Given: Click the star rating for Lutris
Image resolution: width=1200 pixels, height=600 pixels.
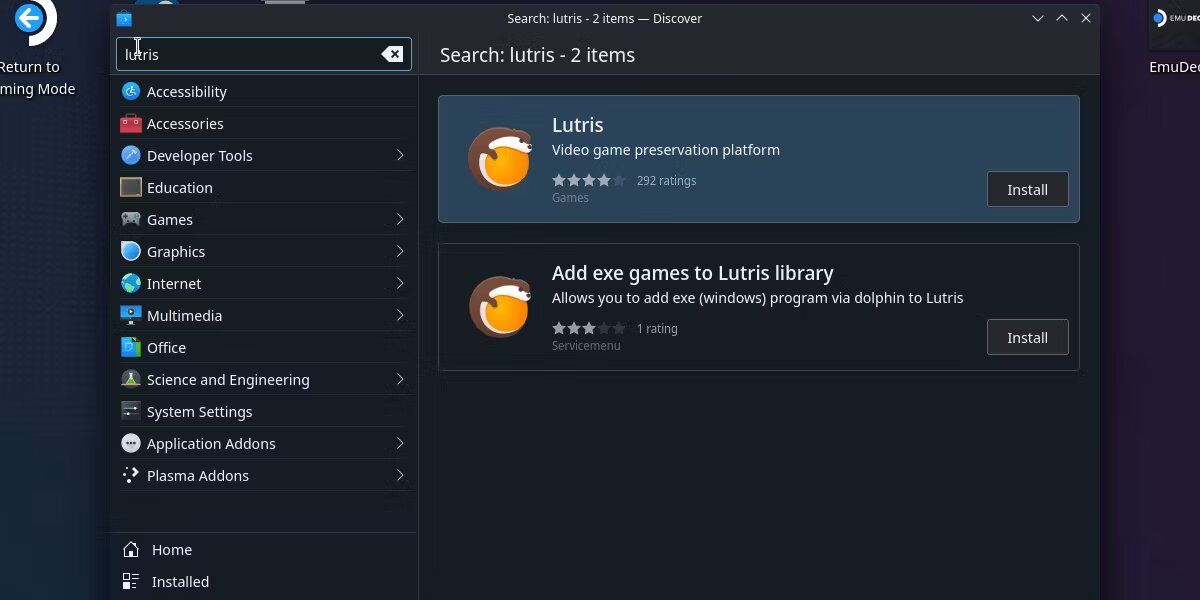Looking at the screenshot, I should click(588, 180).
